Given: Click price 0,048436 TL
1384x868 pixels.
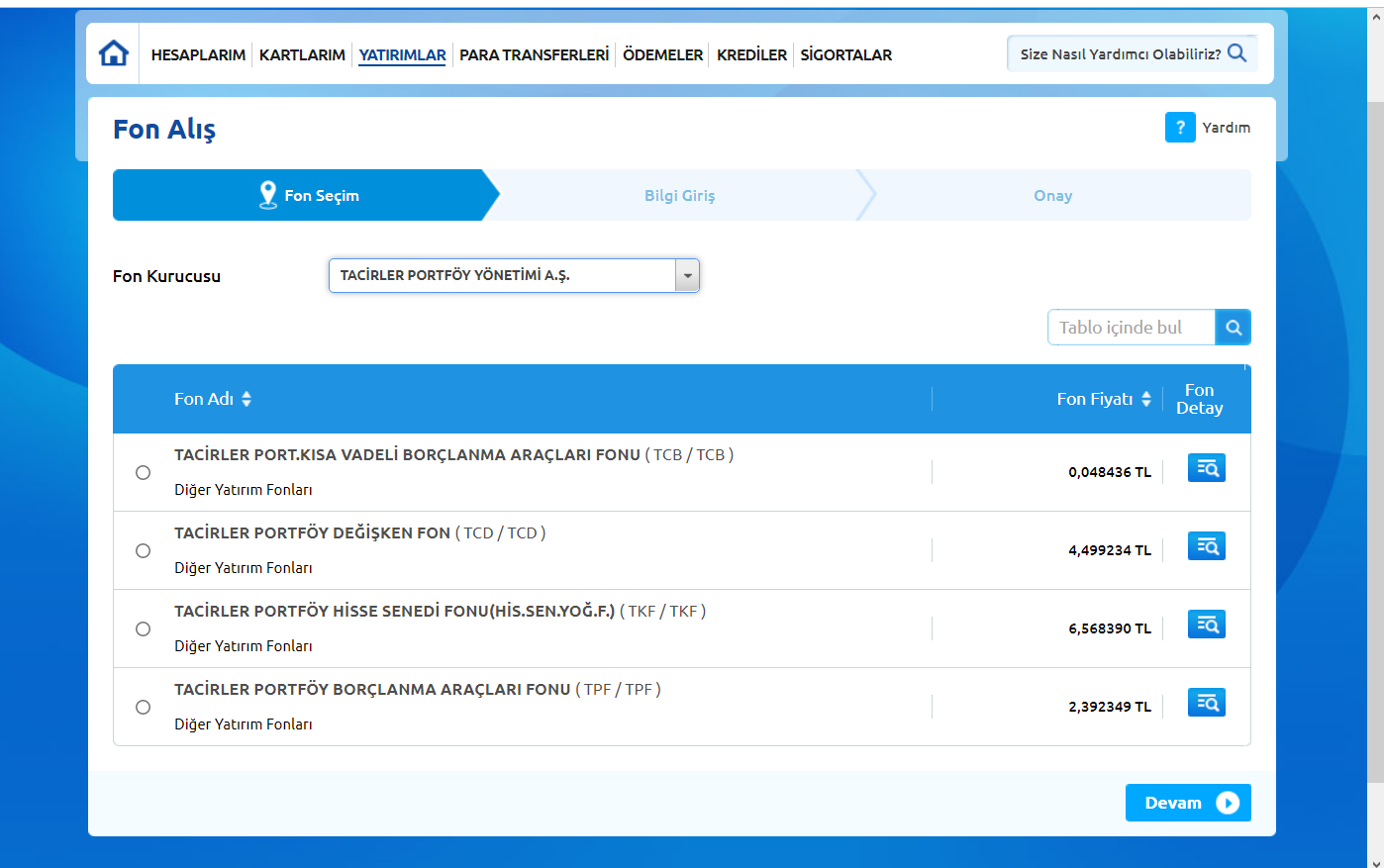Looking at the screenshot, I should click(1110, 472).
